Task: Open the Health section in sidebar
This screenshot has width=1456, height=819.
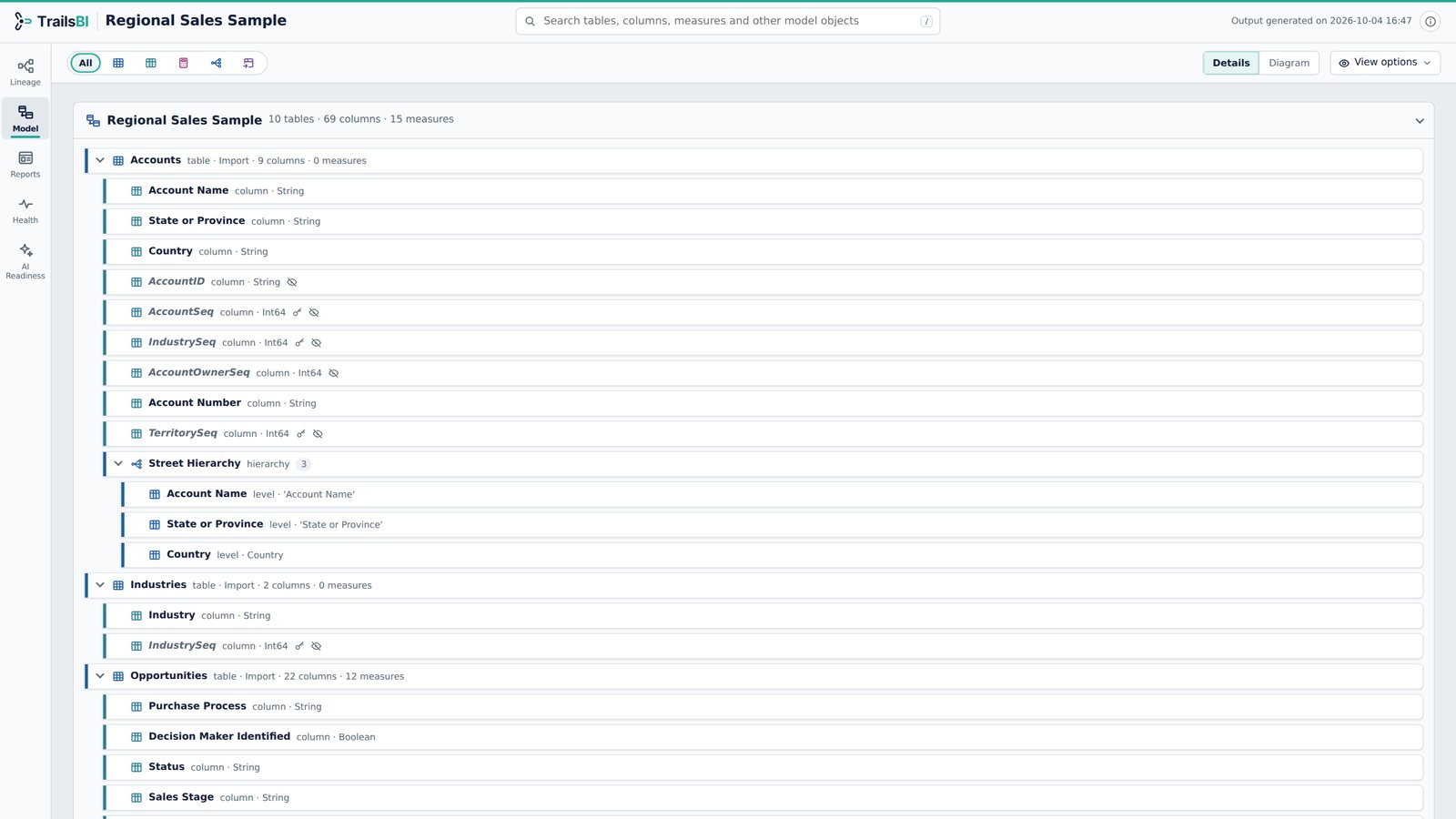Action: coord(25,210)
